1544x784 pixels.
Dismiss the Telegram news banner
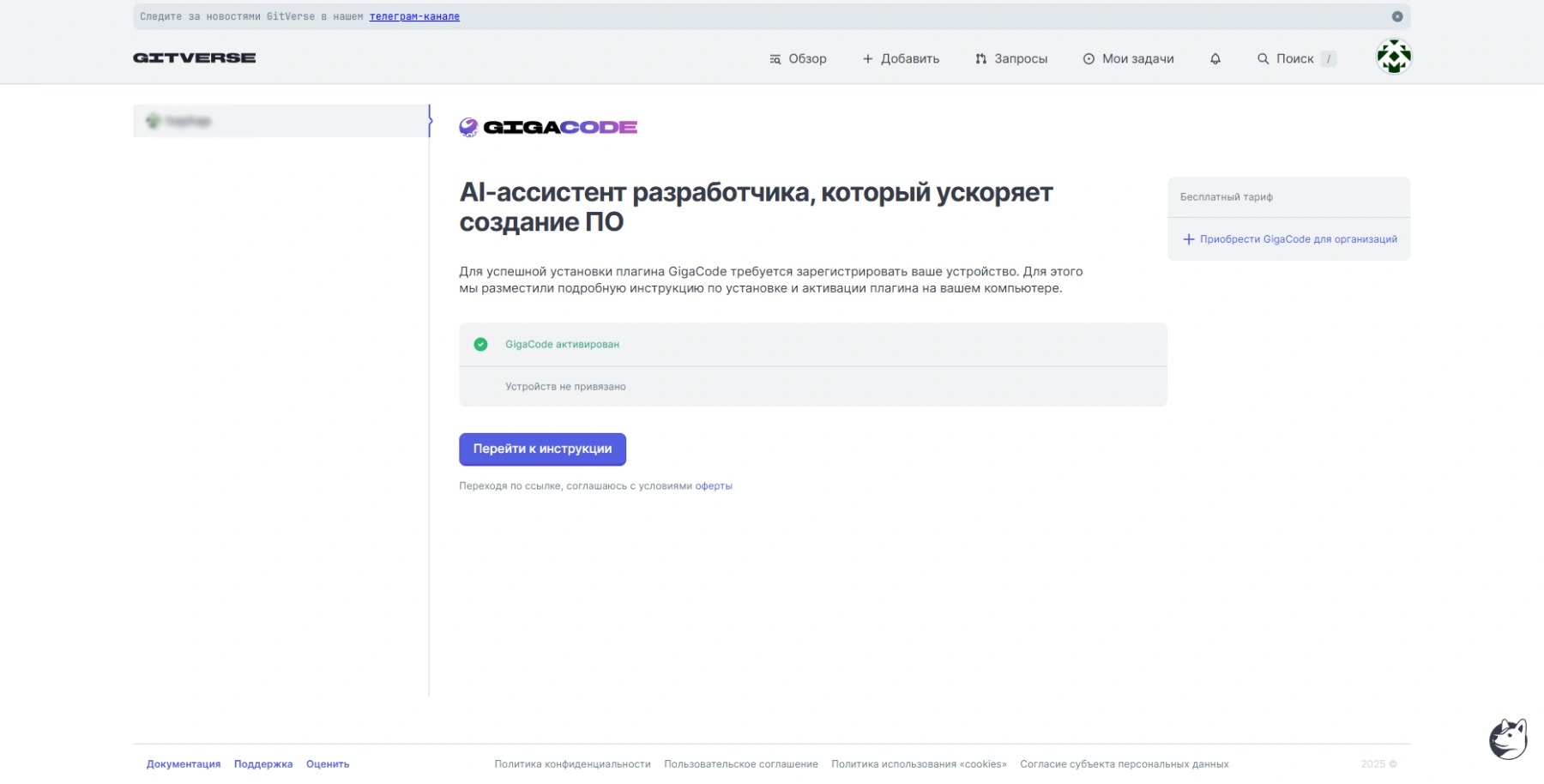(1396, 16)
